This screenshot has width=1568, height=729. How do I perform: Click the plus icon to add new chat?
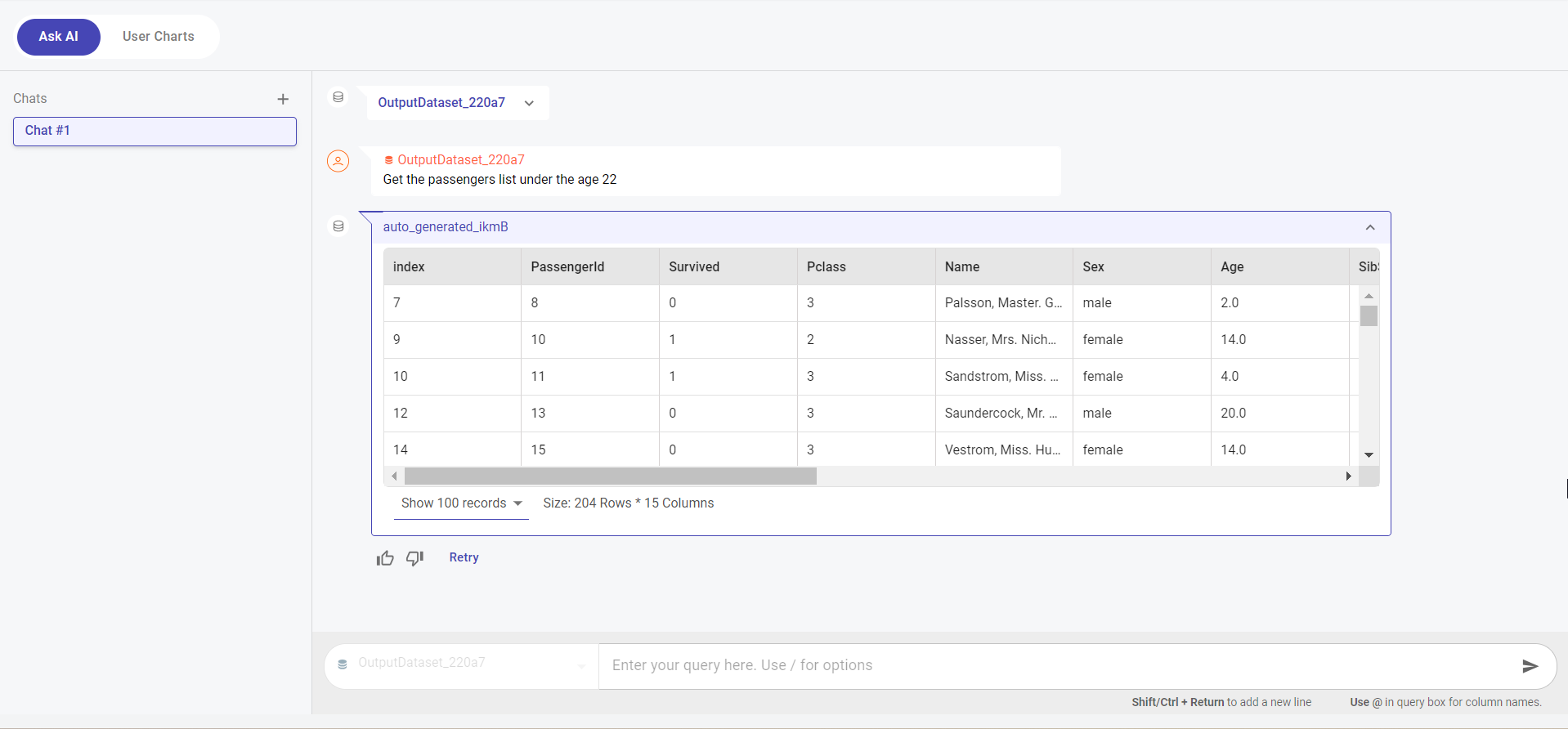283,99
